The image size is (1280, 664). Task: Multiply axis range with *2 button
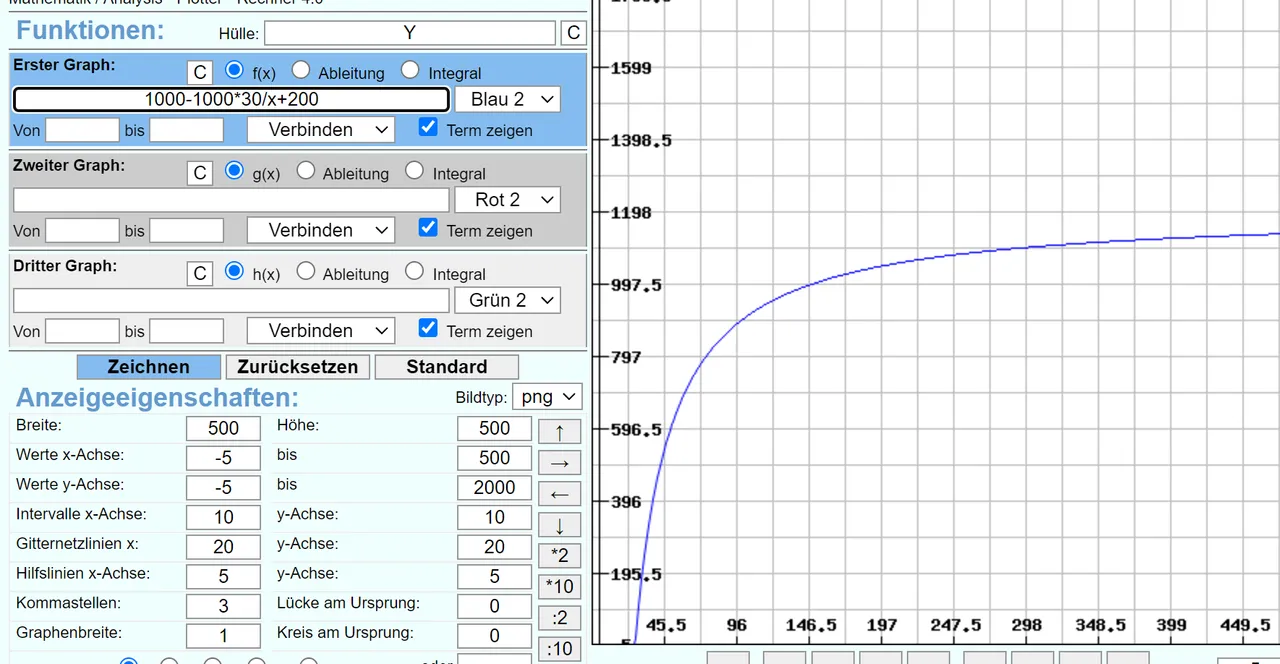(x=560, y=556)
